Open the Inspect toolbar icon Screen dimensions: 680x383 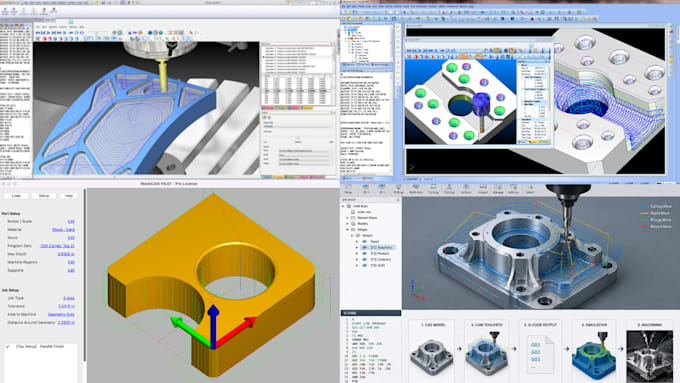[x=483, y=189]
